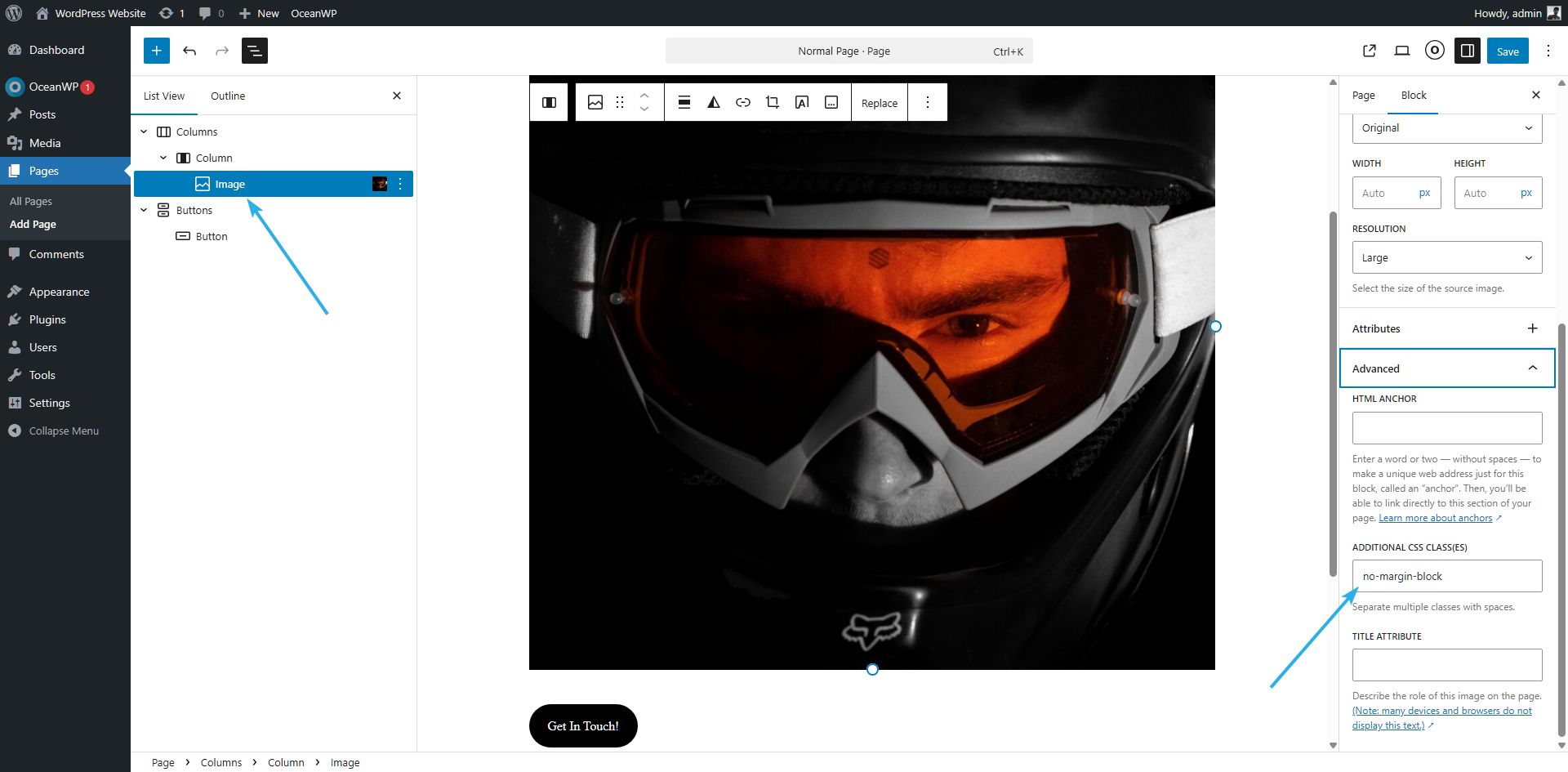Select Columns in the footer breadcrumb
Screen dimensions: 1568x772
[221, 762]
